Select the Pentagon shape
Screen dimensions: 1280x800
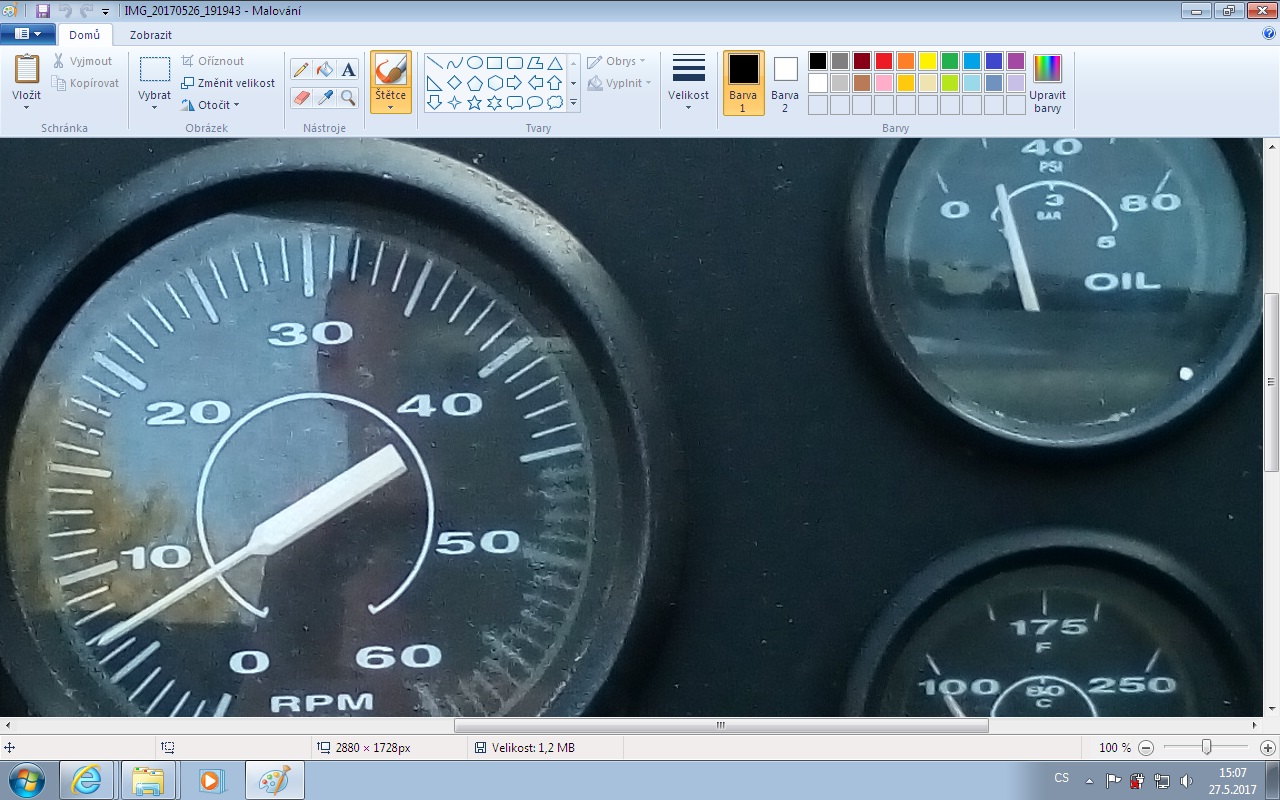[x=475, y=83]
